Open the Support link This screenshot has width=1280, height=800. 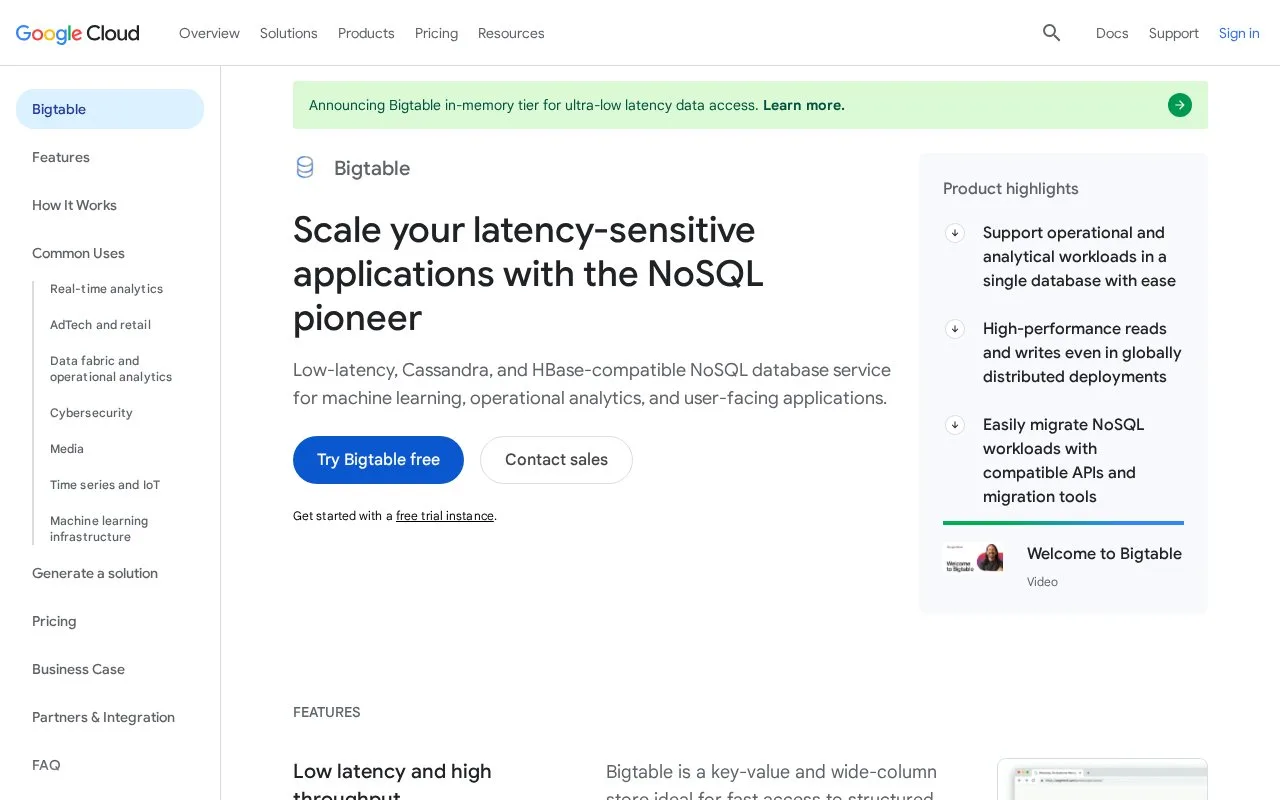click(1173, 33)
